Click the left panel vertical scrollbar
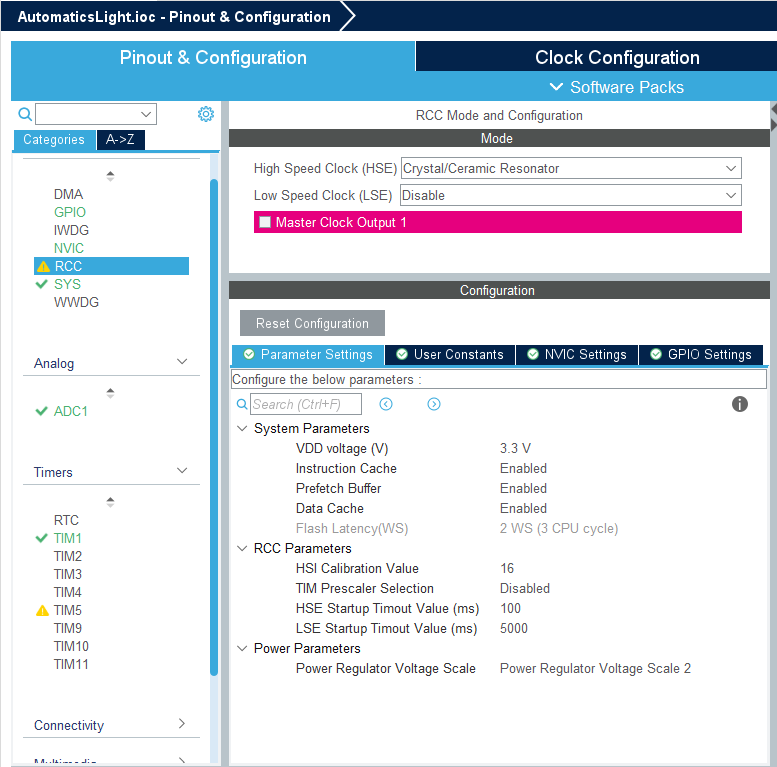777x767 pixels. click(214, 420)
